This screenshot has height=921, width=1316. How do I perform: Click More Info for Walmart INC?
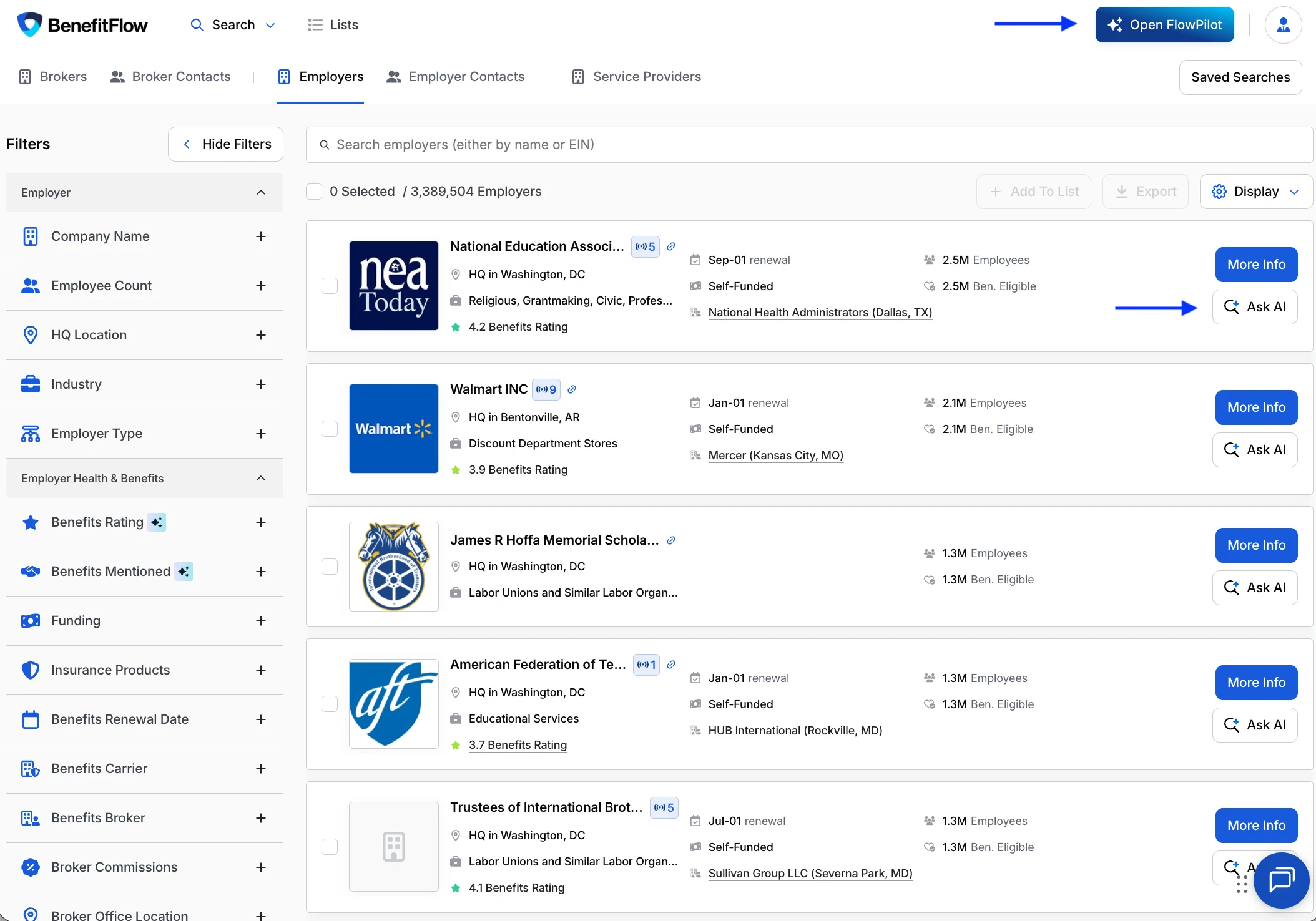pyautogui.click(x=1256, y=407)
